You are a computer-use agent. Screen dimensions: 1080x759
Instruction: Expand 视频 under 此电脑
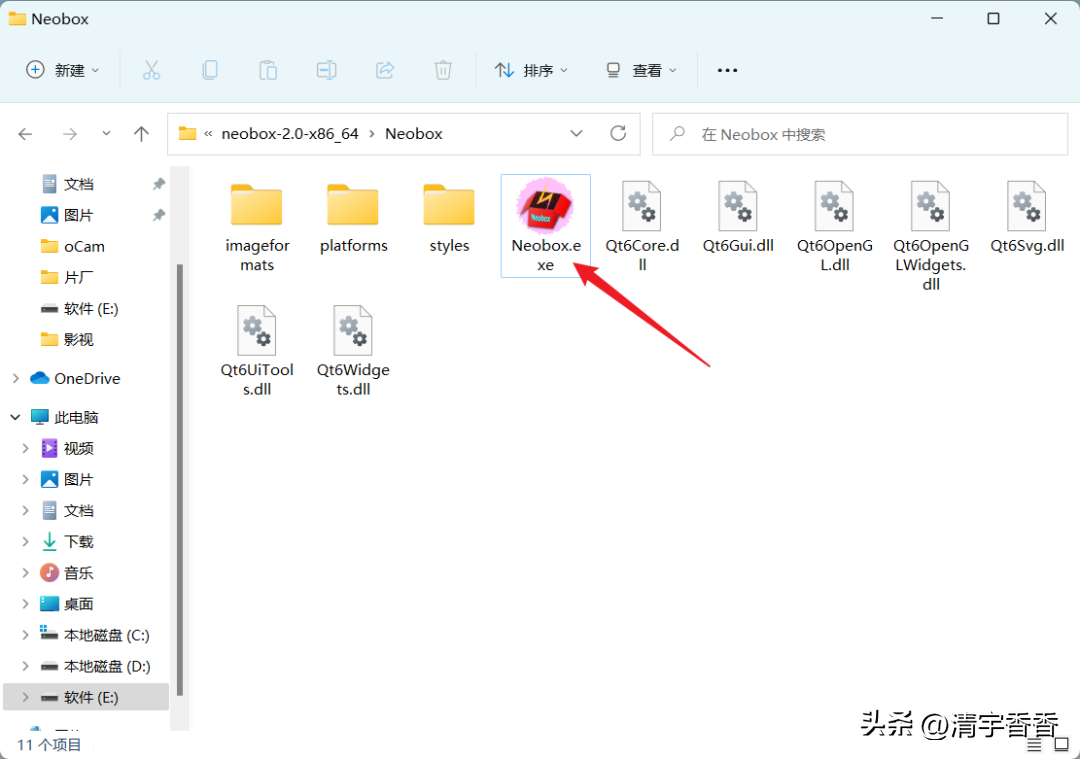coord(25,448)
